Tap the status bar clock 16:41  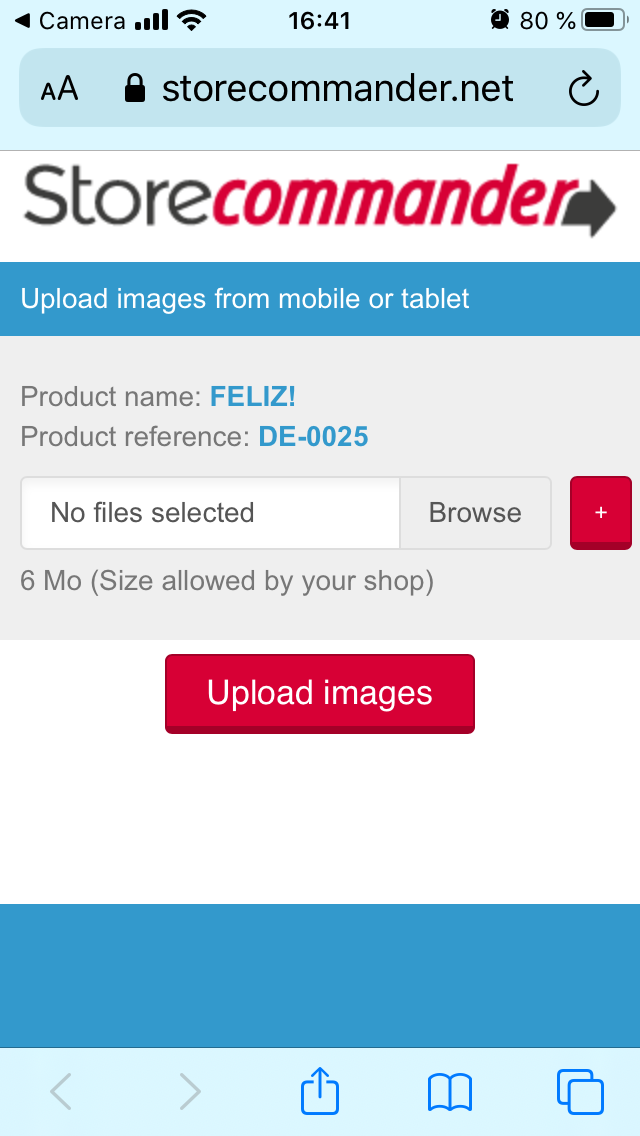[x=319, y=20]
